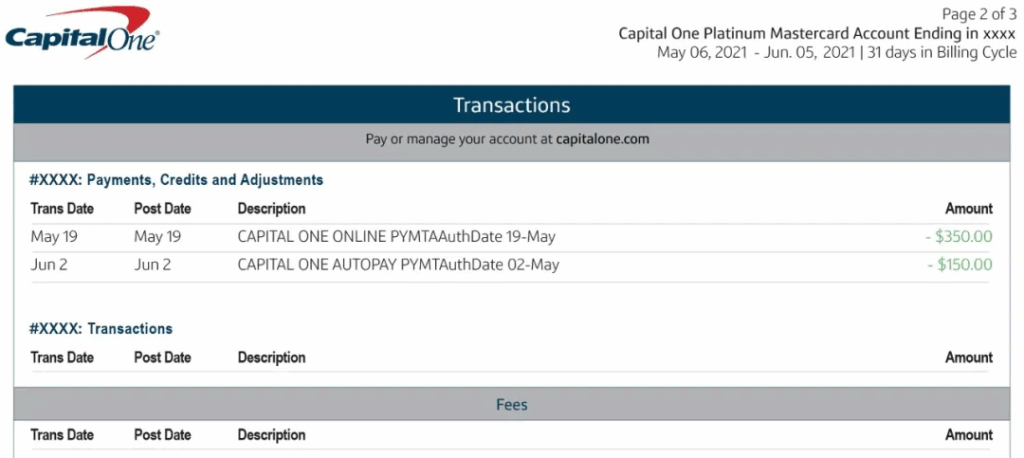Viewport: 1024px width, 458px height.
Task: Select the May 19 post date cell
Action: (157, 237)
